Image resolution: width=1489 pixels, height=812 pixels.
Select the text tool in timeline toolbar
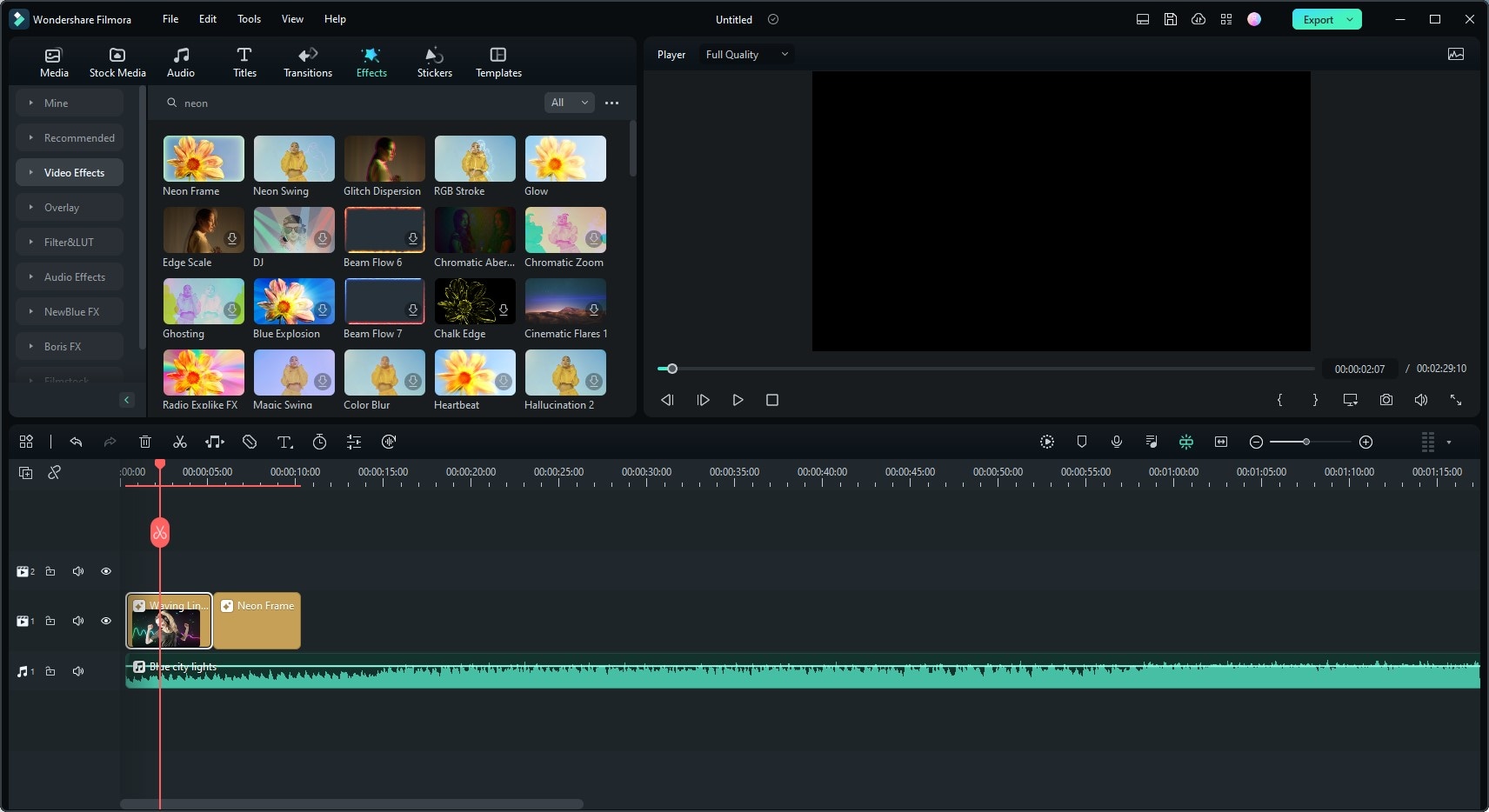tap(284, 443)
